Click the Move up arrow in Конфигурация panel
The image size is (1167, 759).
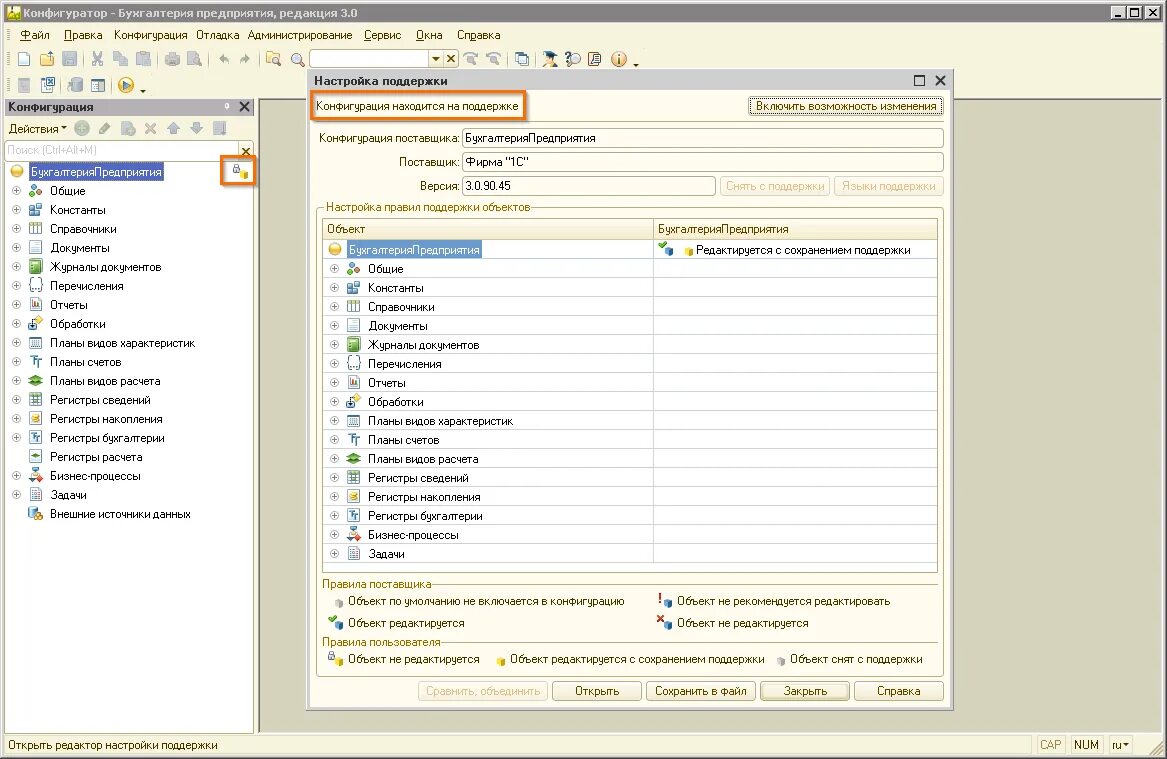click(173, 129)
